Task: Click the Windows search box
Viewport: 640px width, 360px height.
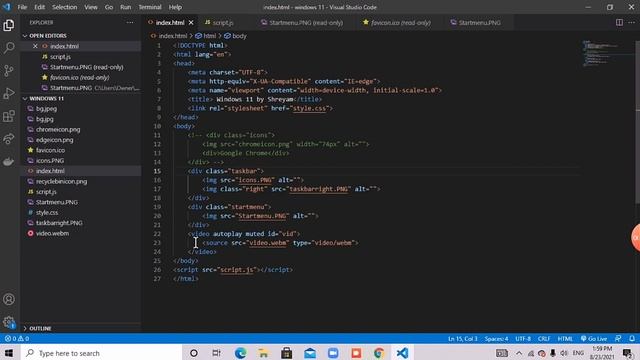Action: coord(101,353)
